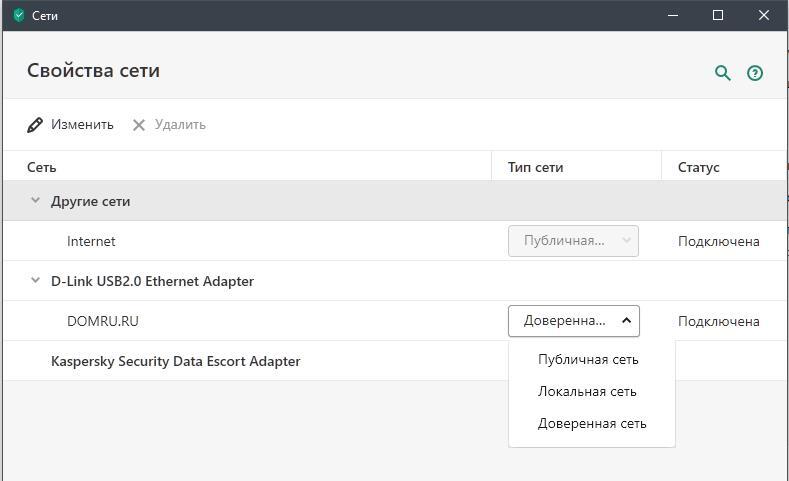The height and width of the screenshot is (481, 789).
Task: Click the Тип сети column header
Action: (x=535, y=167)
